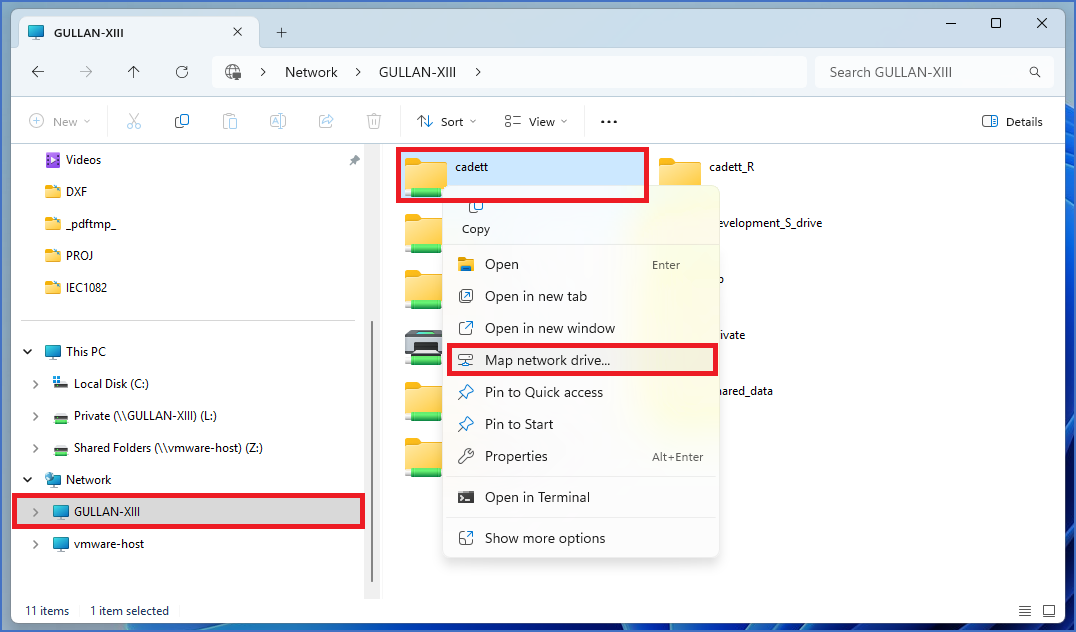Screen dimensions: 1076x632
Task: Switch to details view in status bar
Action: [x=1024, y=610]
